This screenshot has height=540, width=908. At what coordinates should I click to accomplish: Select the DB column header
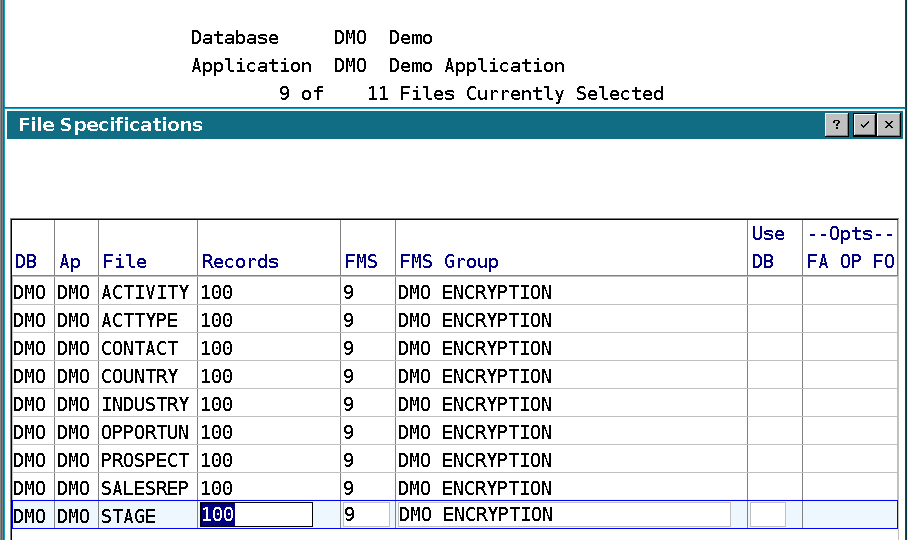[26, 262]
